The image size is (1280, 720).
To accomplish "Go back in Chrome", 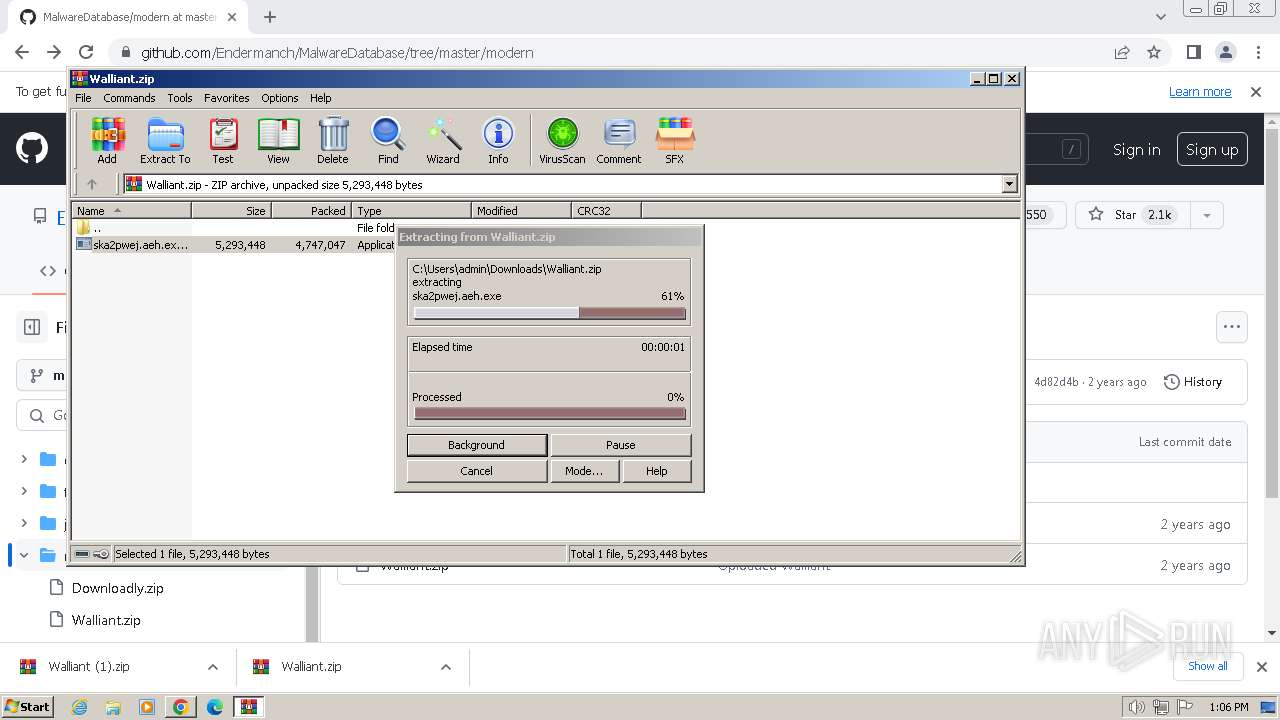I will point(22,52).
